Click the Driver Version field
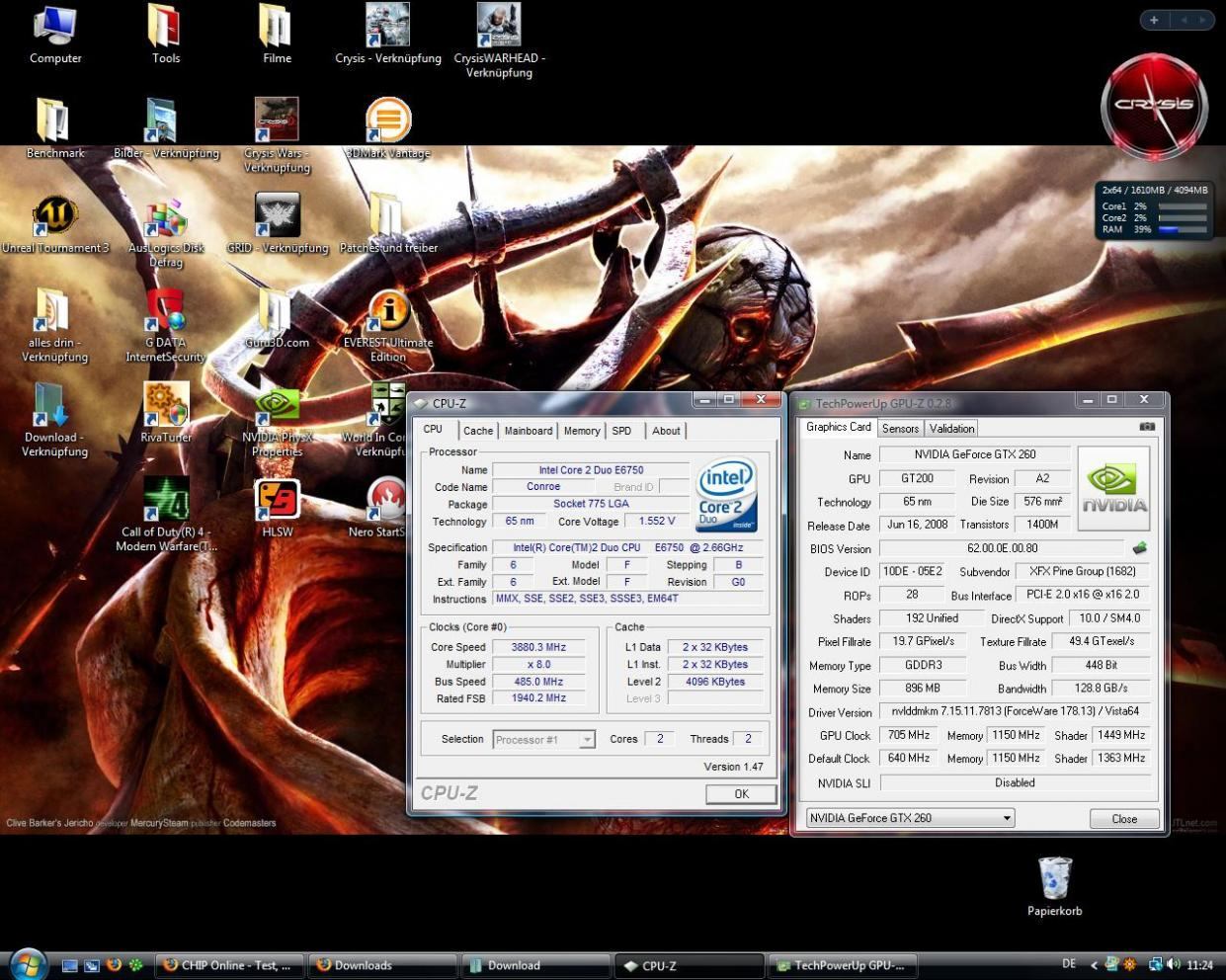1226x980 pixels. click(x=1016, y=711)
